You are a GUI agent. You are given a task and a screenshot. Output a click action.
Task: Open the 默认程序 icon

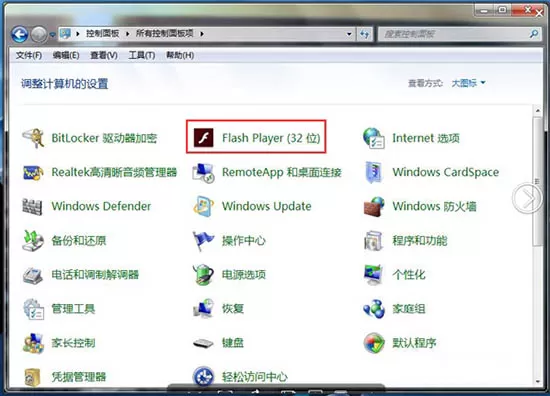click(x=374, y=343)
